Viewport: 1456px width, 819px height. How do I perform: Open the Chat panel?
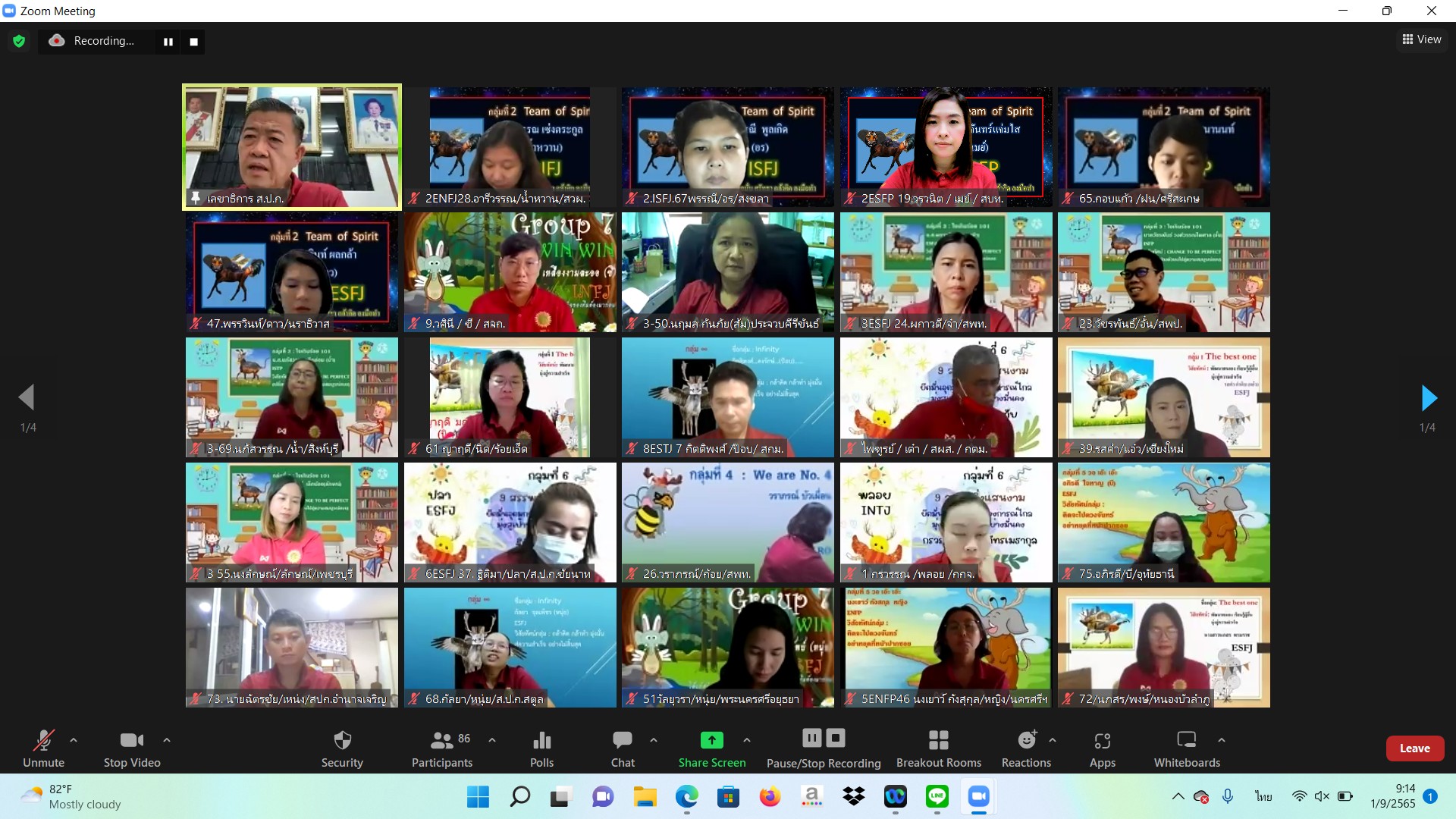623,748
